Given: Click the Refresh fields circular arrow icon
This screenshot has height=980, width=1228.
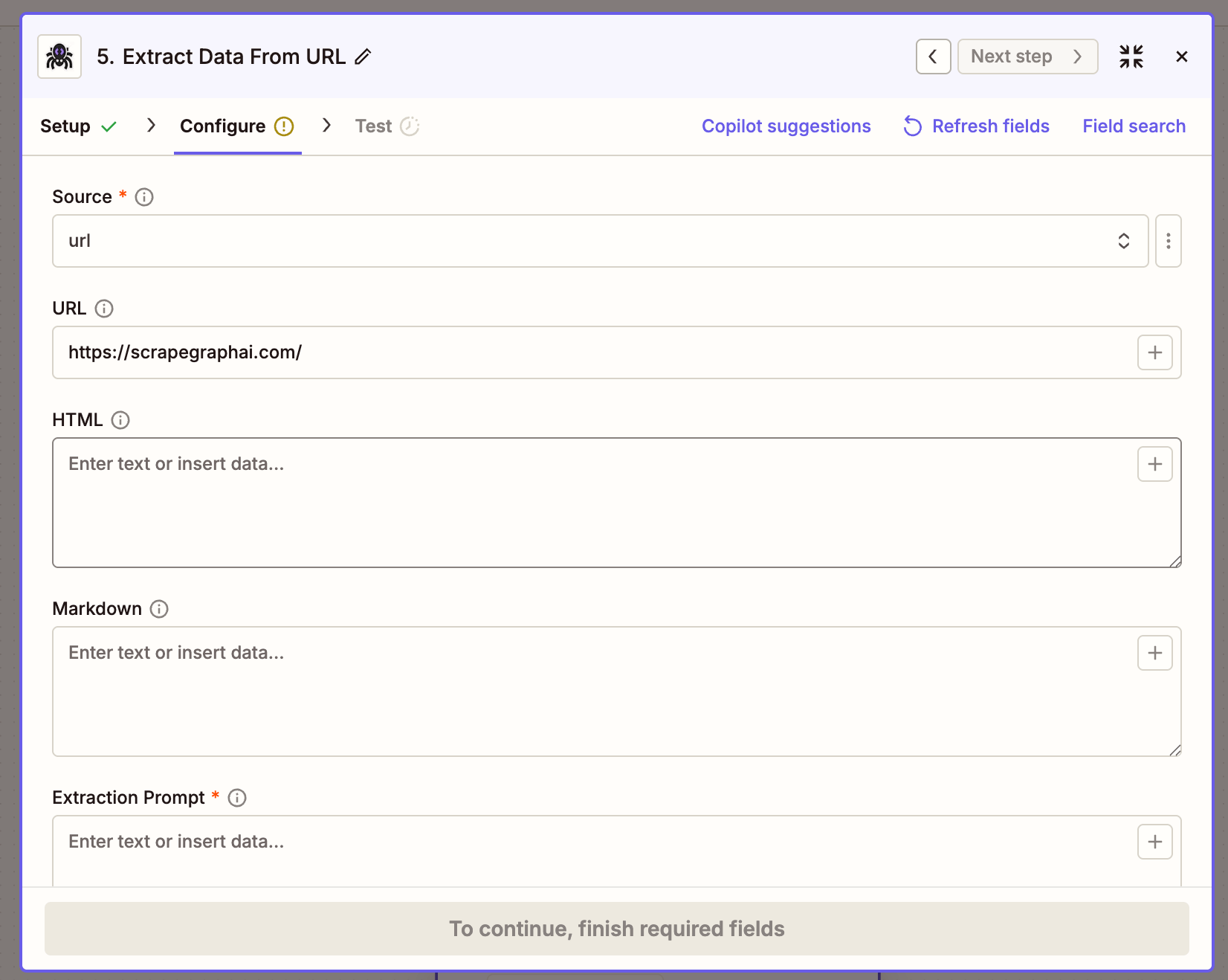Looking at the screenshot, I should (x=912, y=126).
